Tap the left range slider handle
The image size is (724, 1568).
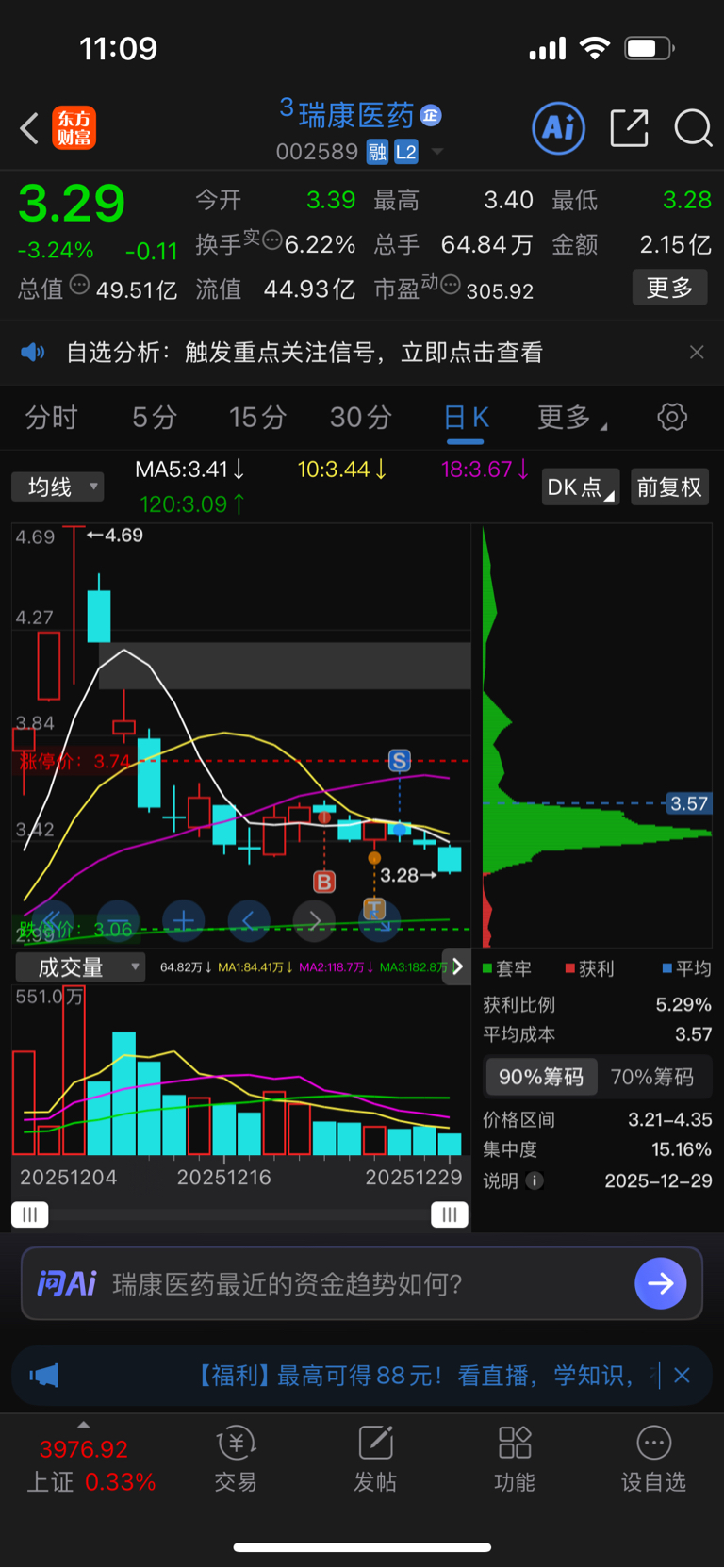point(30,1214)
